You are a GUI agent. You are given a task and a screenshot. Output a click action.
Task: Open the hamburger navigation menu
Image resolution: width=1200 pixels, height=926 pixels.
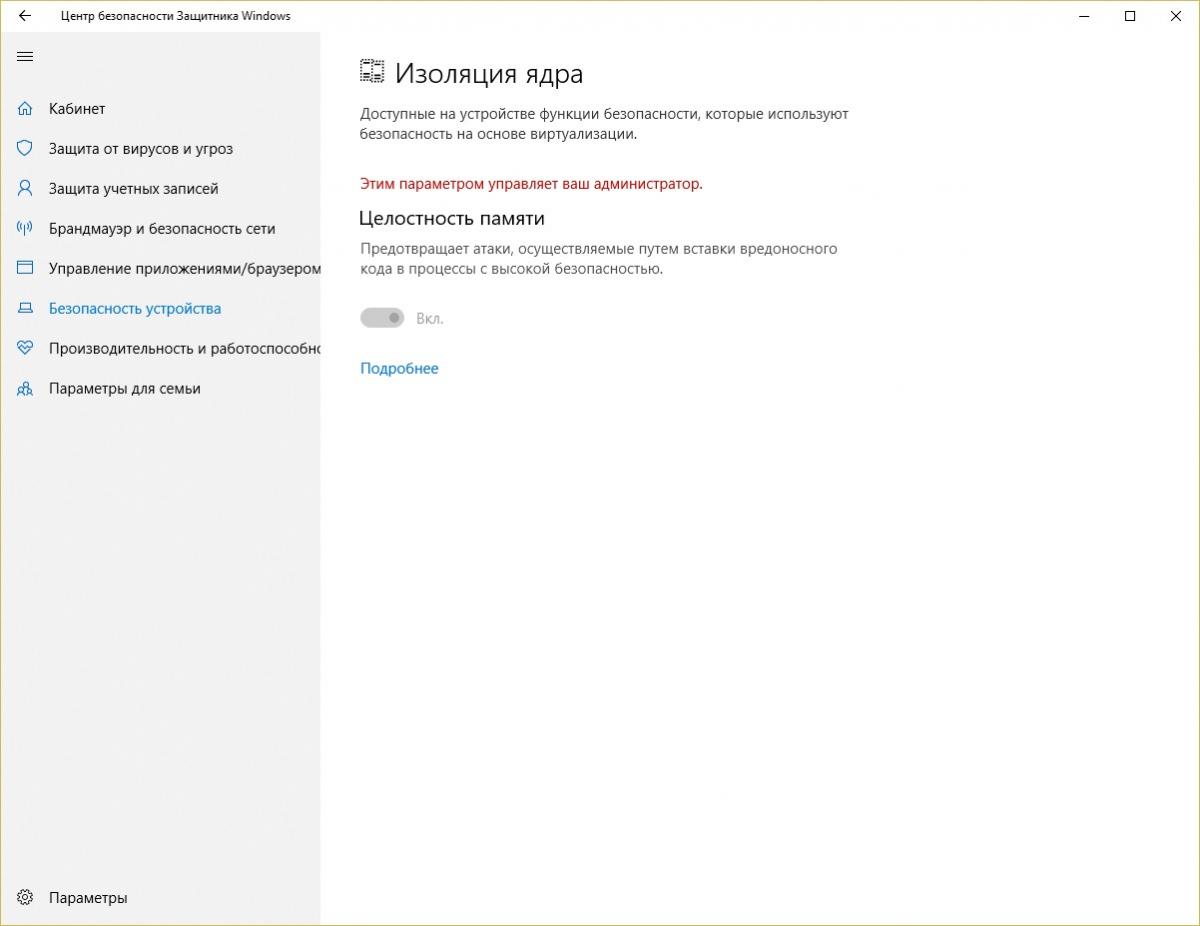click(x=25, y=57)
